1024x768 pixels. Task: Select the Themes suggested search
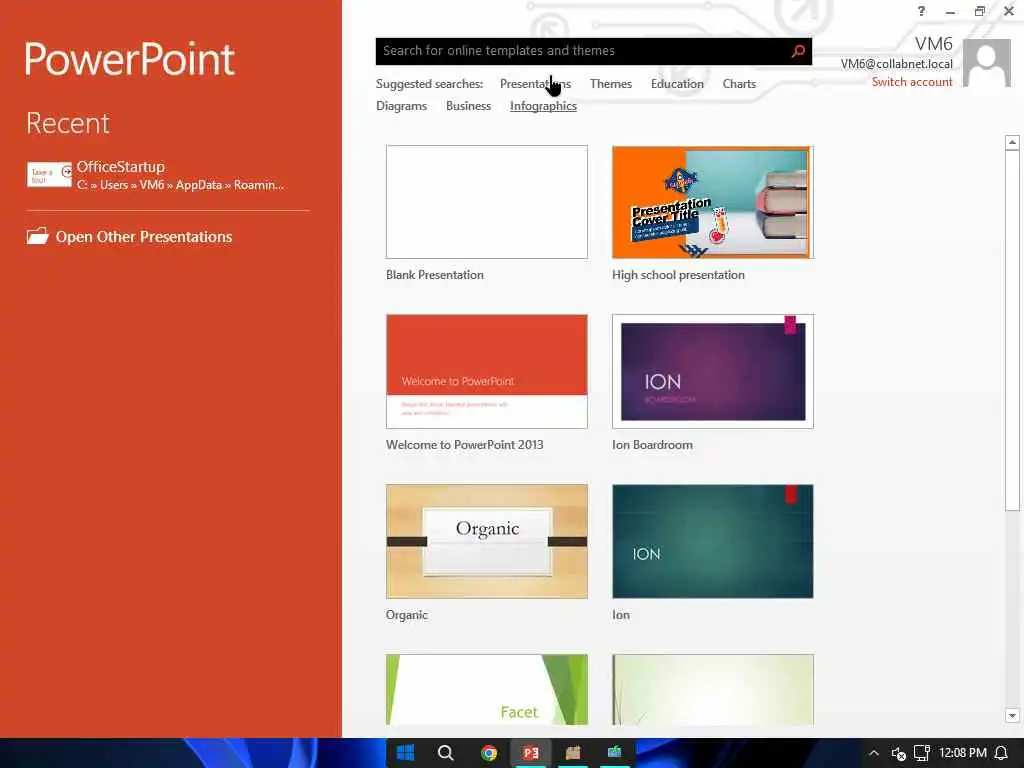pos(611,84)
